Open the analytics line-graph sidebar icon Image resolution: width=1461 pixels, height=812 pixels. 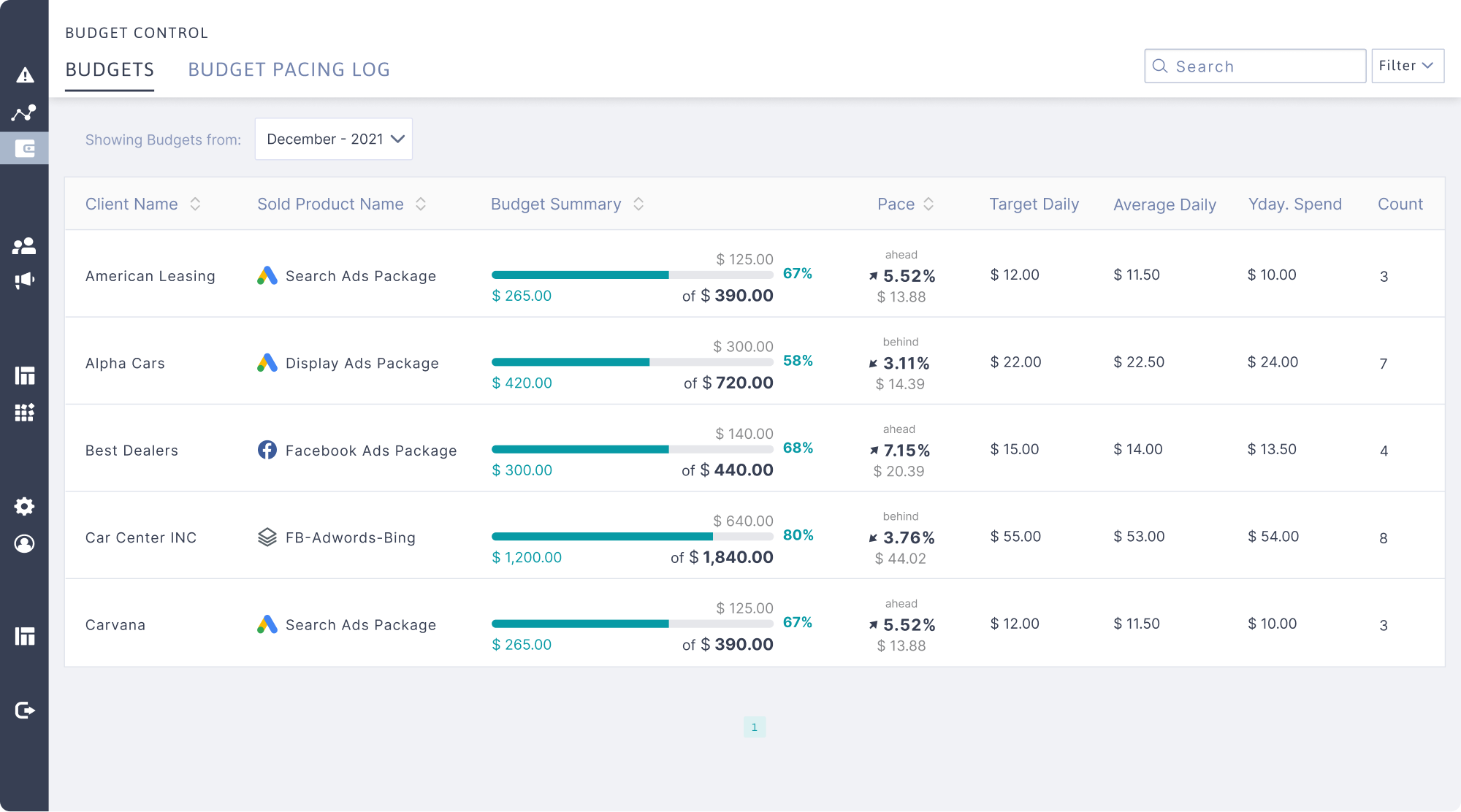point(24,112)
